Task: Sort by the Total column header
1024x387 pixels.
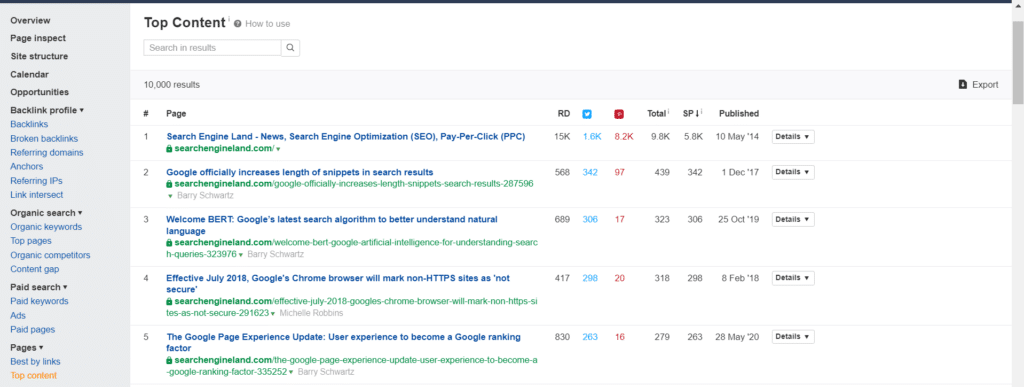Action: [x=657, y=114]
